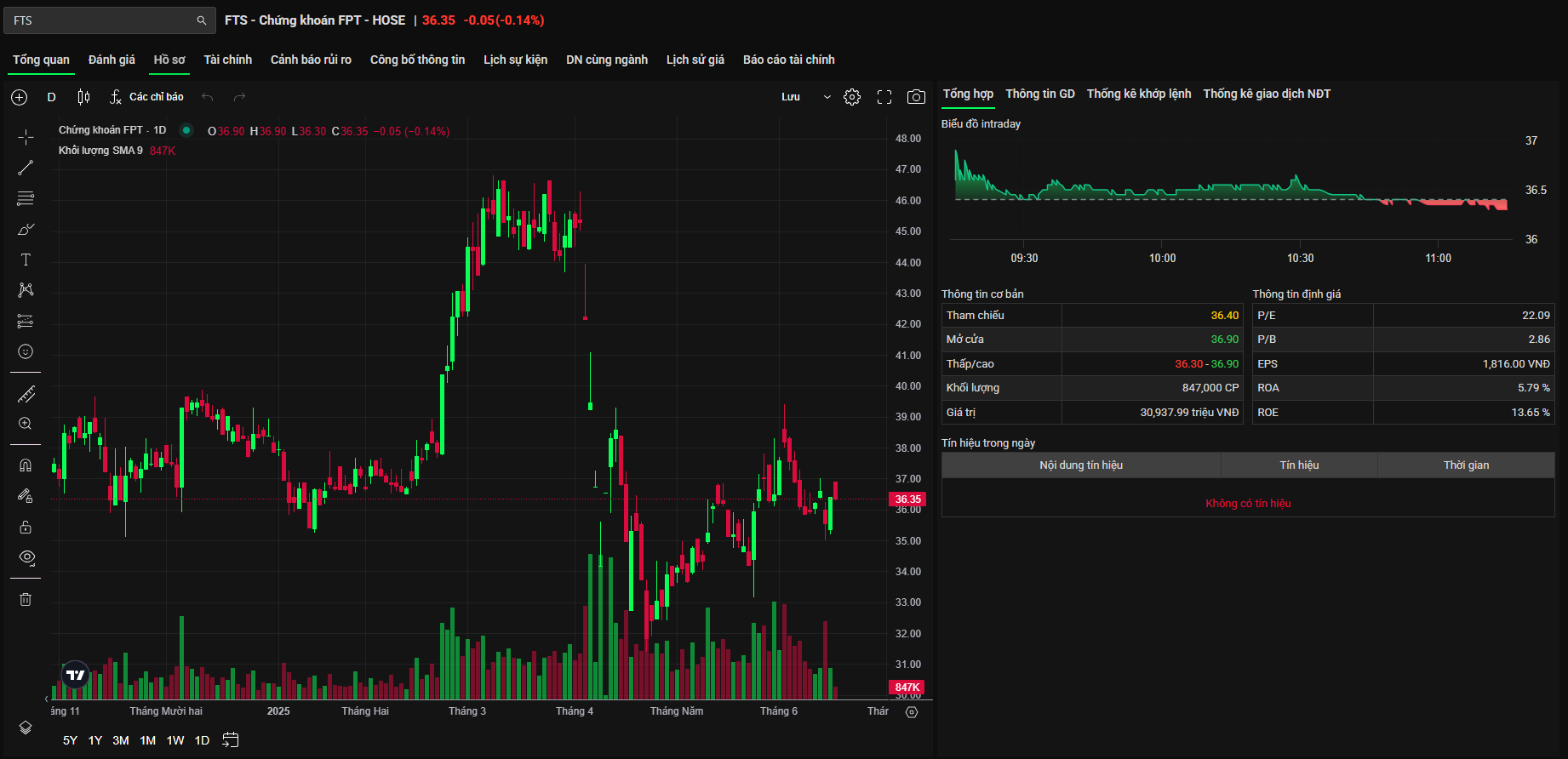1568x759 pixels.
Task: Set chart range to 3M
Action: [x=121, y=740]
